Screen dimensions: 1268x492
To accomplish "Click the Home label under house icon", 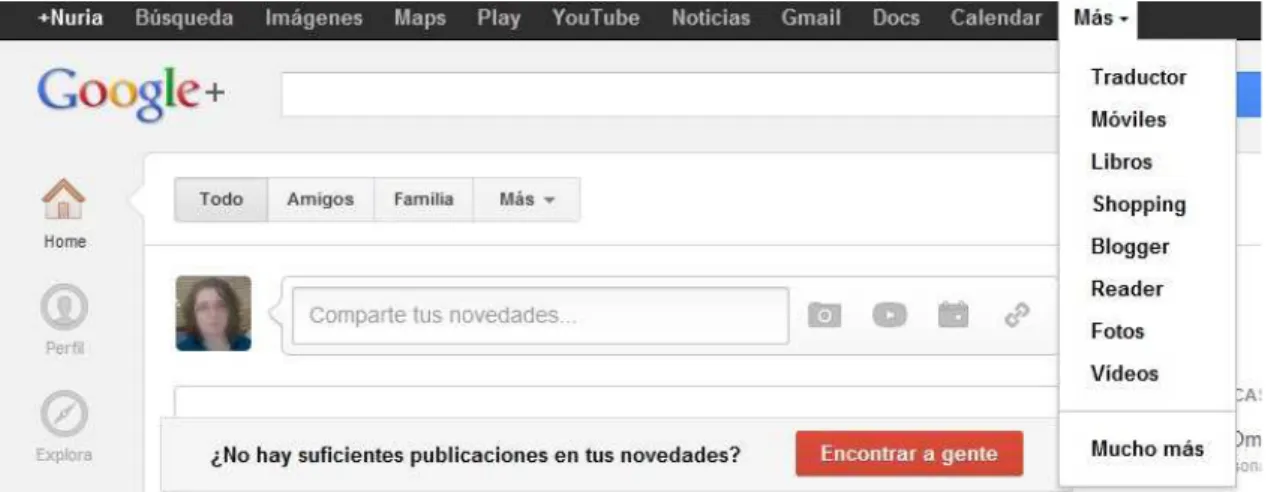I will pos(64,241).
